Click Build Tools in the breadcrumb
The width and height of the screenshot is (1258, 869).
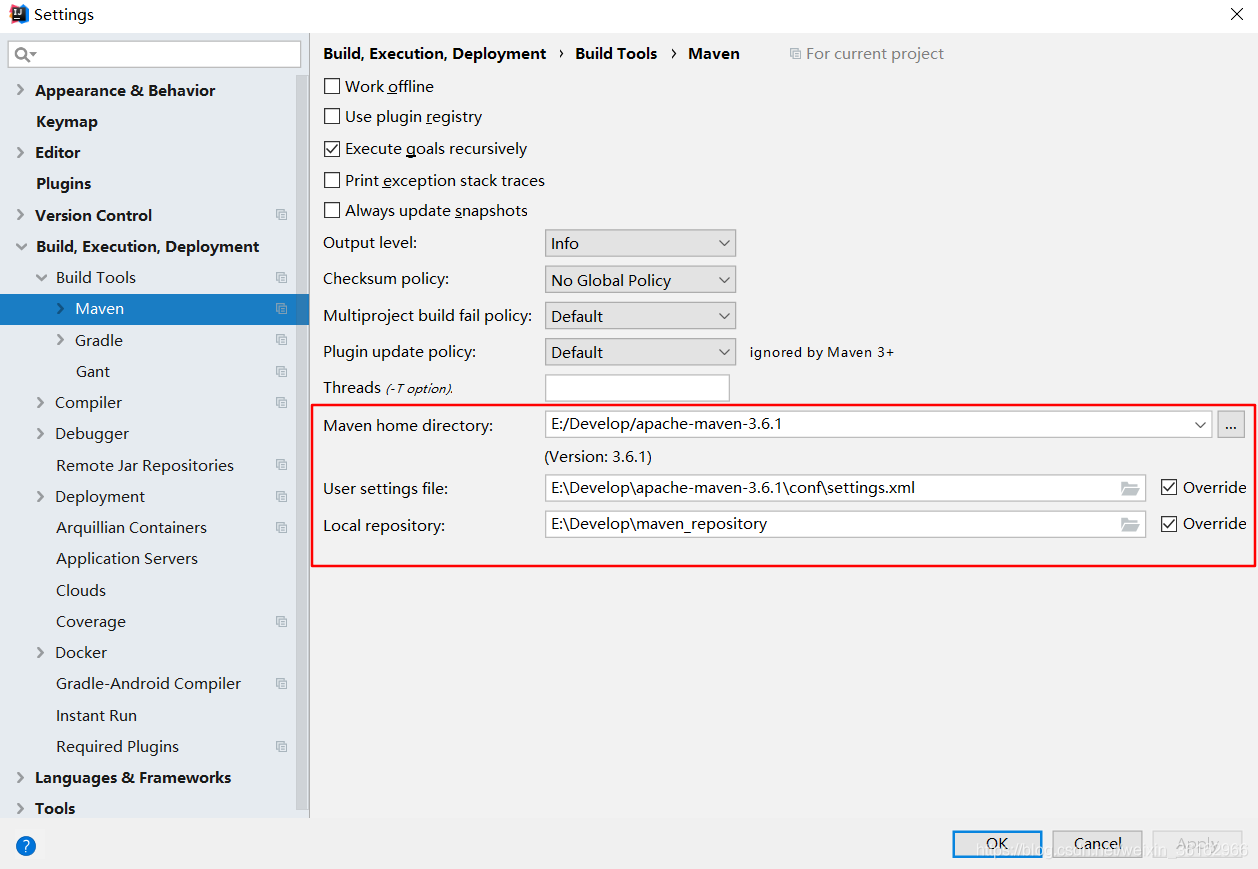point(616,54)
